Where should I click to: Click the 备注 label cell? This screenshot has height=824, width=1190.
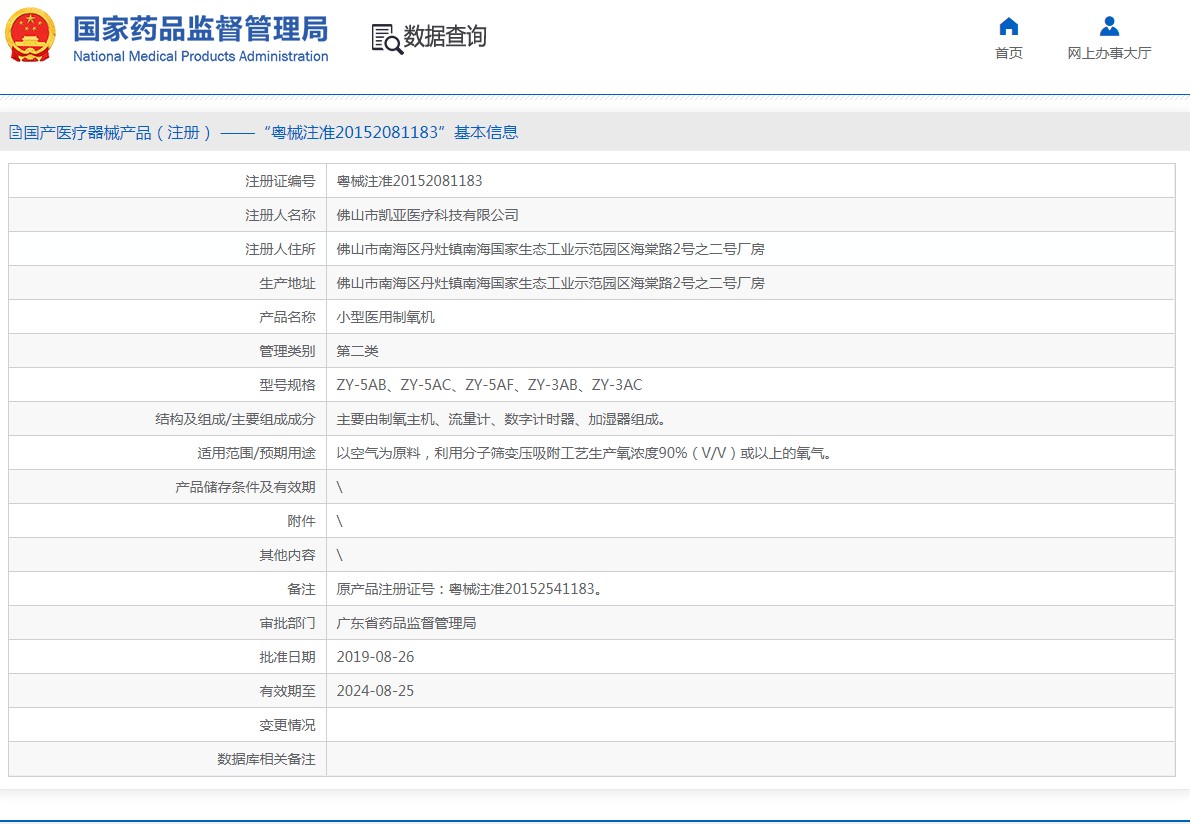point(167,589)
